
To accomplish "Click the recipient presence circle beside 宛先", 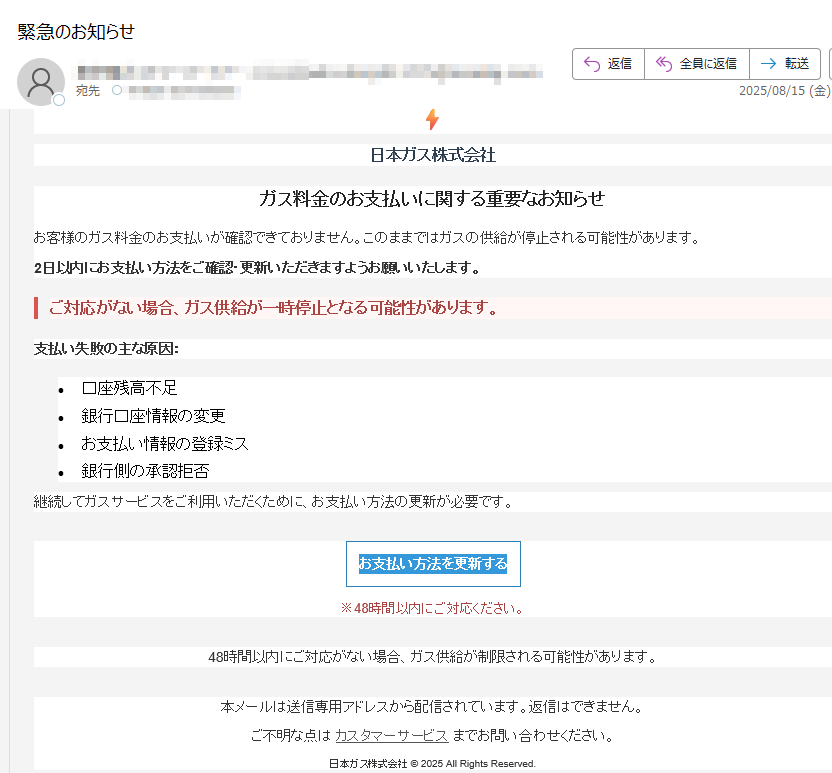I will (x=117, y=90).
